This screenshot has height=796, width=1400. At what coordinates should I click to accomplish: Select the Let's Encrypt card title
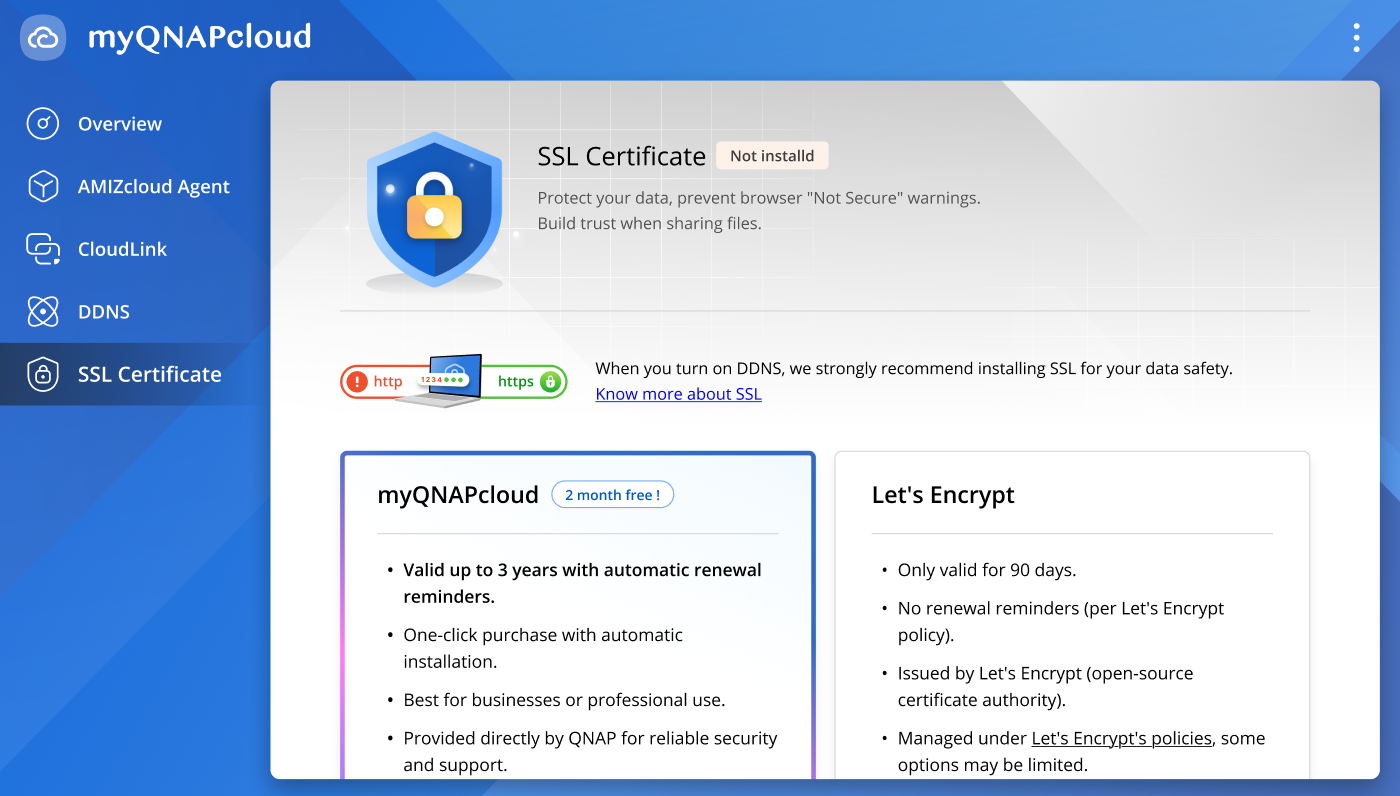click(943, 495)
